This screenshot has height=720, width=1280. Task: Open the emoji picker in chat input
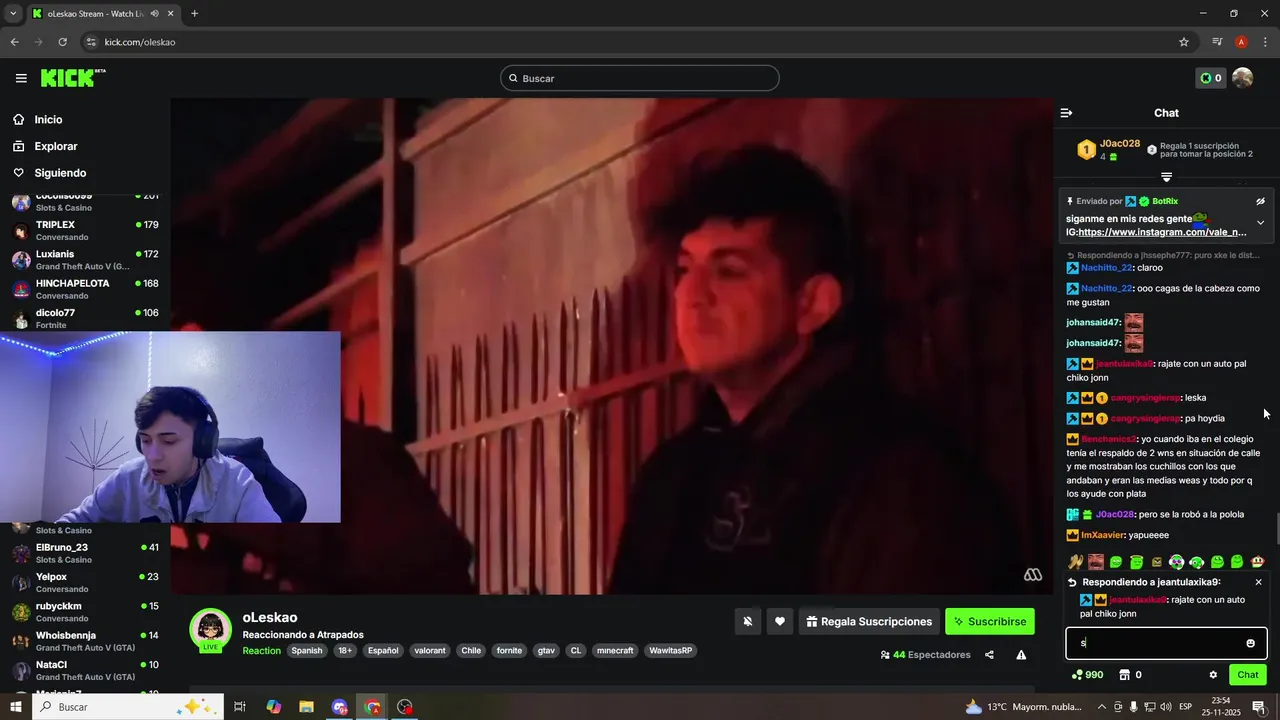[1250, 643]
